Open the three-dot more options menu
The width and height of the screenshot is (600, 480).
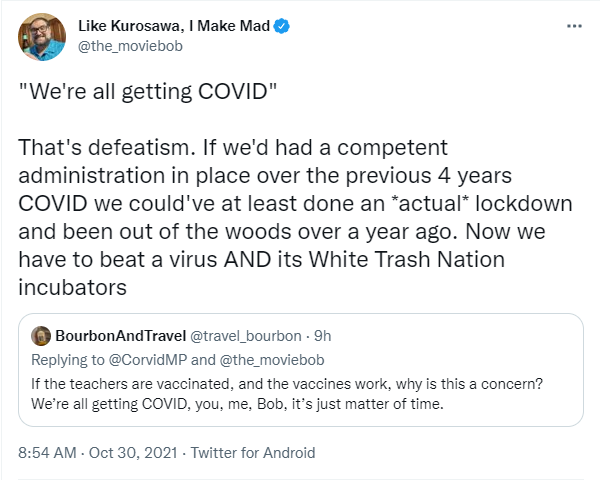(x=574, y=26)
